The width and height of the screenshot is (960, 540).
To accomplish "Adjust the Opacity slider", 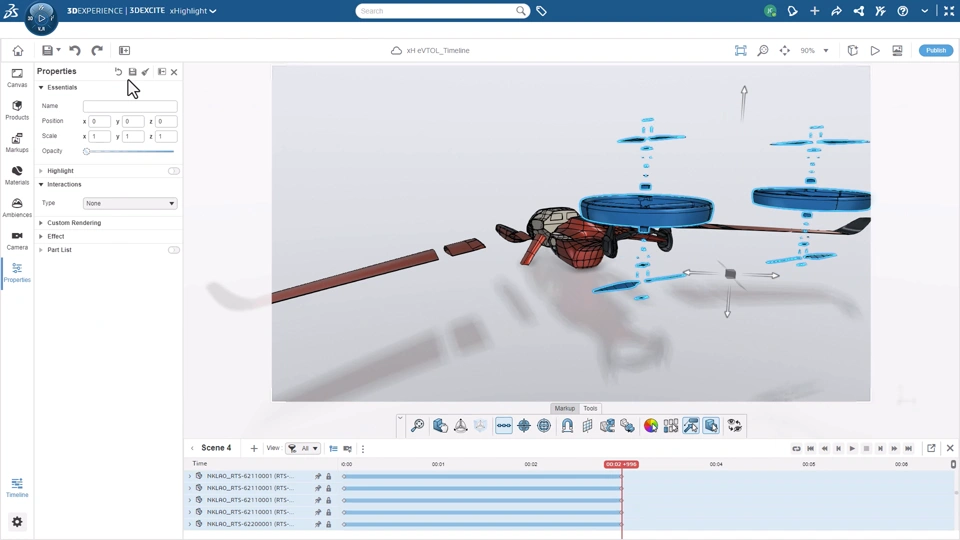I will (x=130, y=151).
